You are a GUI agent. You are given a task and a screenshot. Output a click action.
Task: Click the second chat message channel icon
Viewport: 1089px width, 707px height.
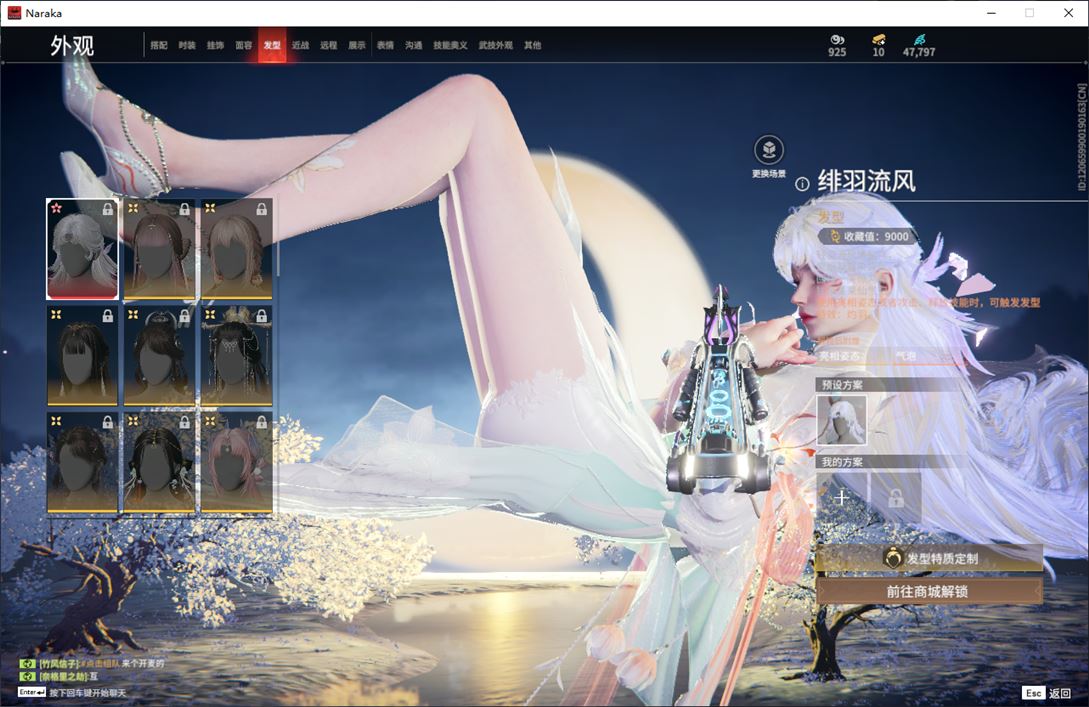pyautogui.click(x=27, y=676)
